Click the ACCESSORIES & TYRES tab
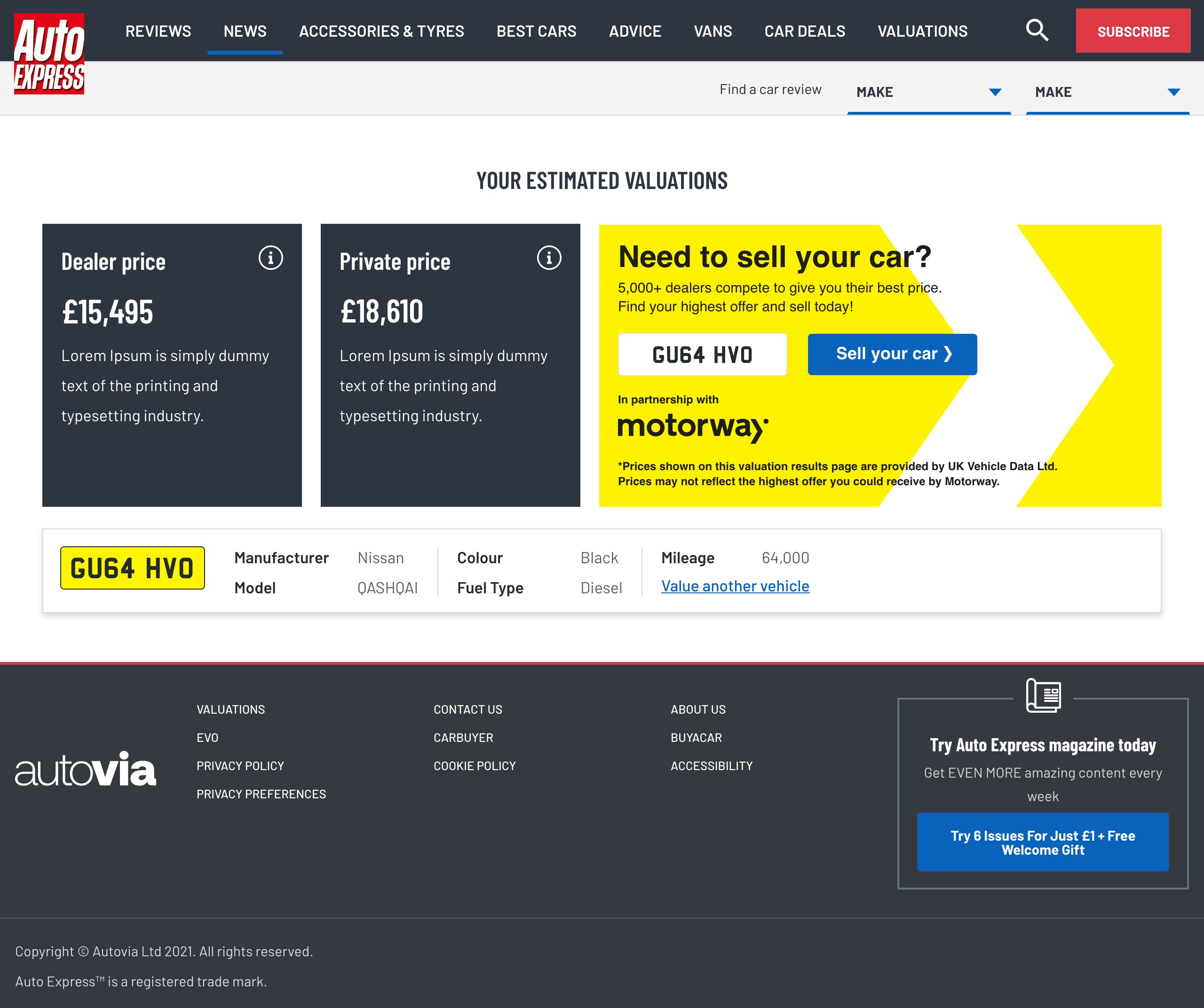 (381, 30)
